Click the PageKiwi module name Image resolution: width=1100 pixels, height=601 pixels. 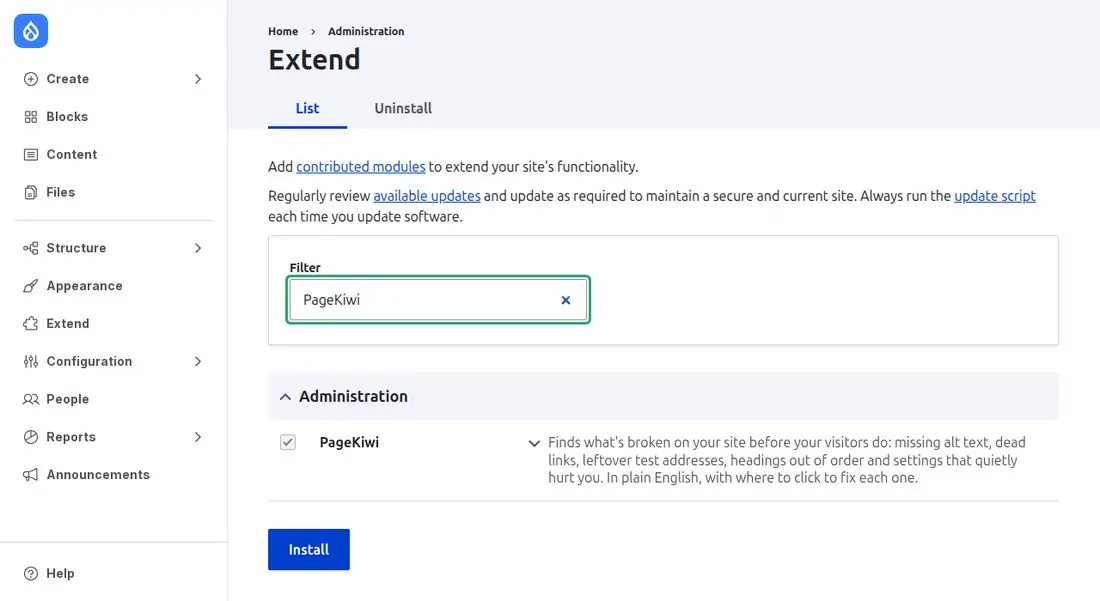pyautogui.click(x=349, y=443)
